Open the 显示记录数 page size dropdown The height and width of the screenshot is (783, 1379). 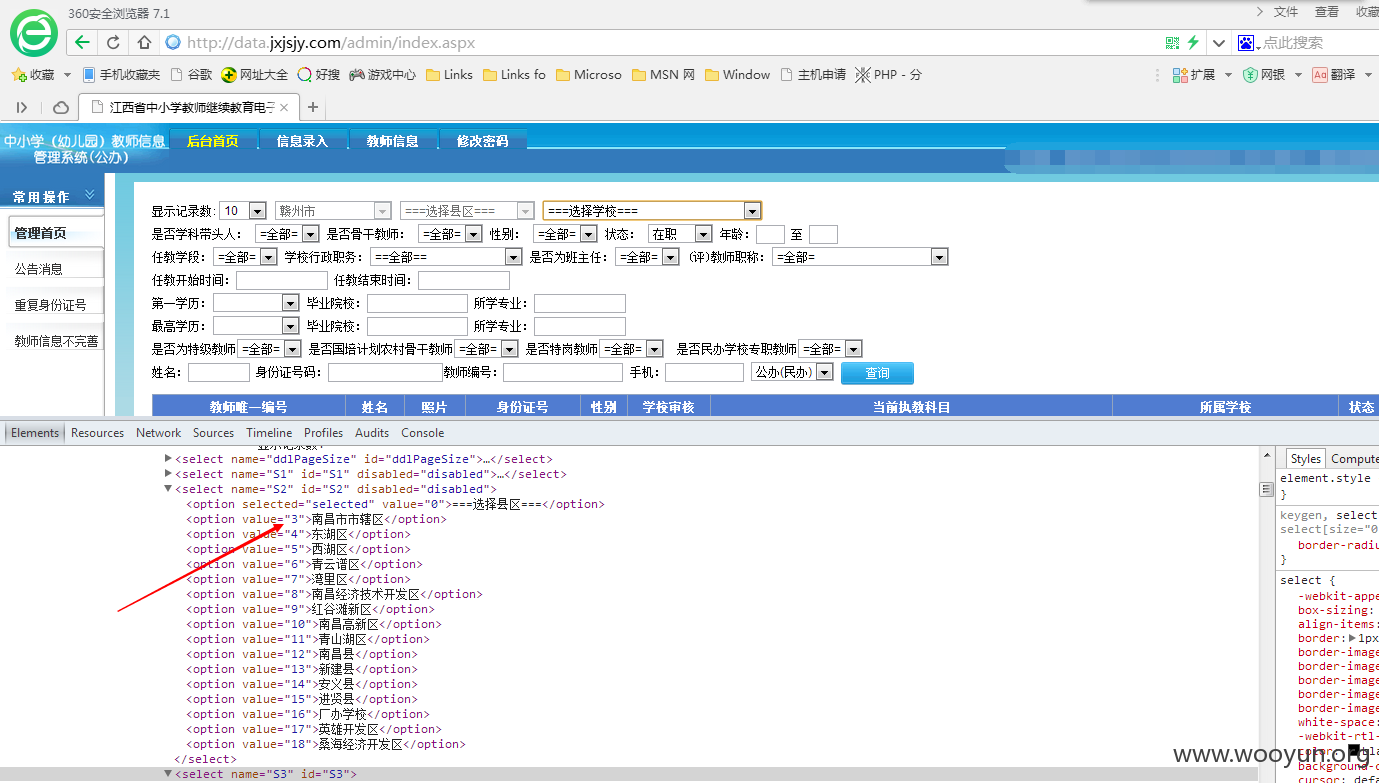[x=243, y=211]
